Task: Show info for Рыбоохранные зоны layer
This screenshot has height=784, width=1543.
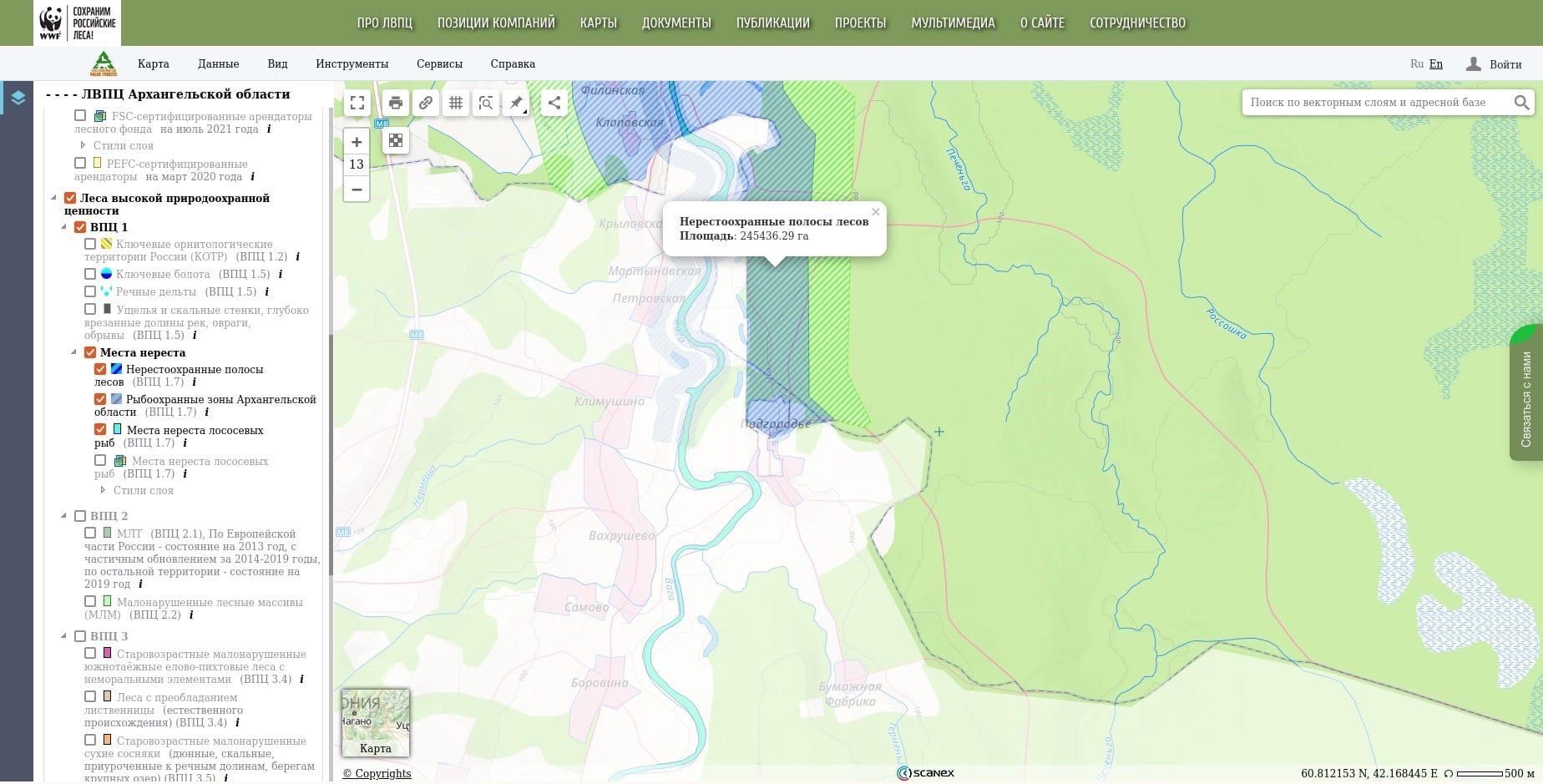Action: coord(206,412)
